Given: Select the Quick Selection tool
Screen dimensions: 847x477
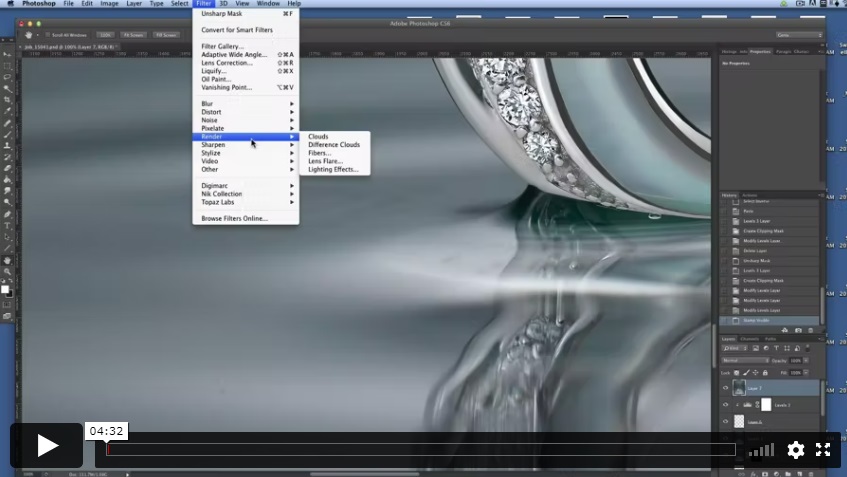Looking at the screenshot, I should click(x=7, y=89).
